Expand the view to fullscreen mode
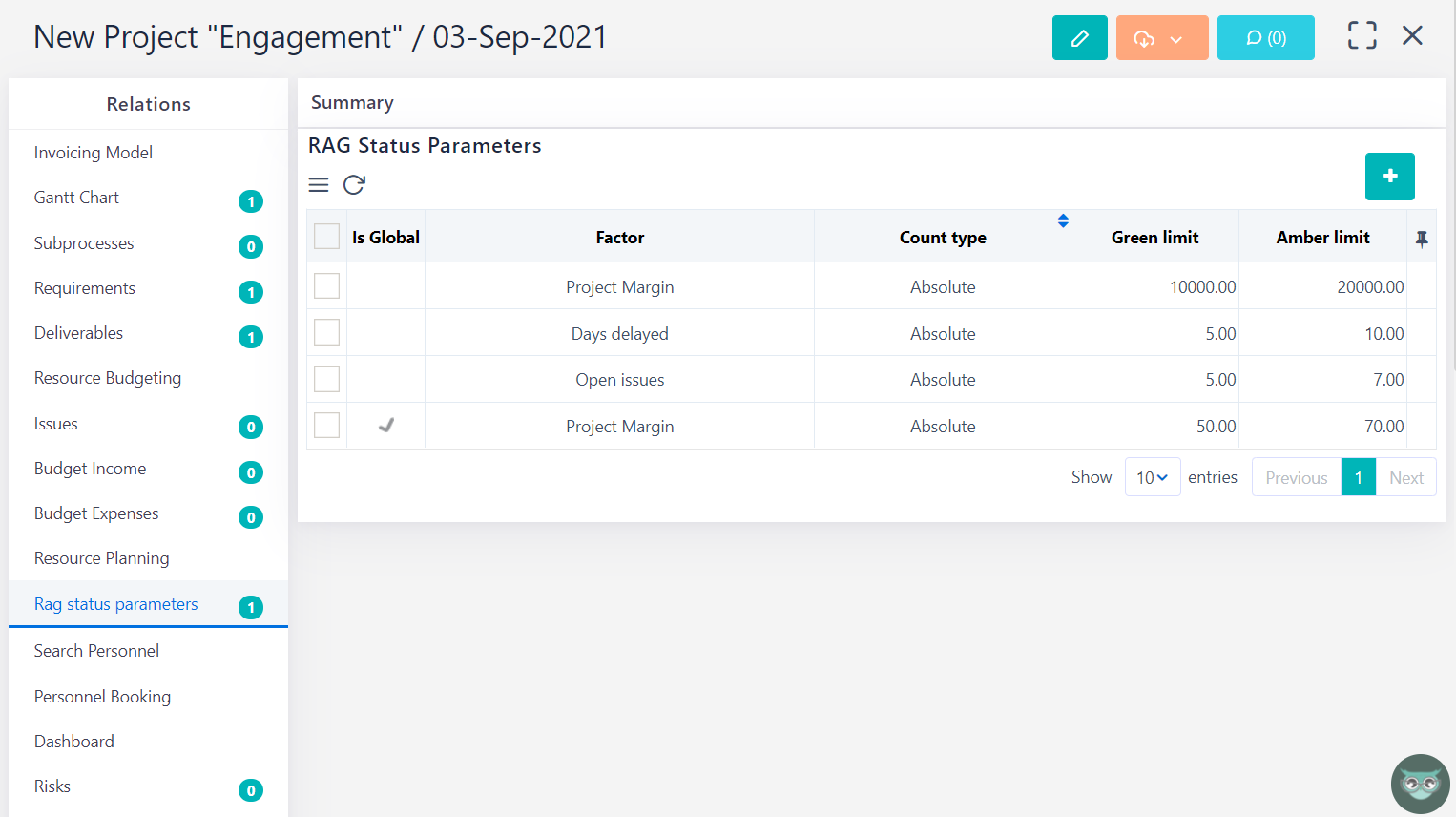The width and height of the screenshot is (1456, 817). [1362, 34]
